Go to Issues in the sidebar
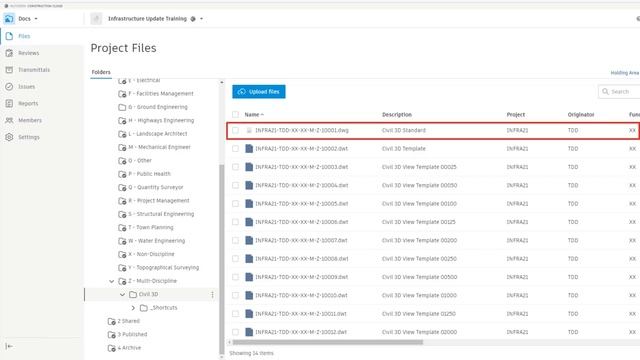 (x=26, y=87)
